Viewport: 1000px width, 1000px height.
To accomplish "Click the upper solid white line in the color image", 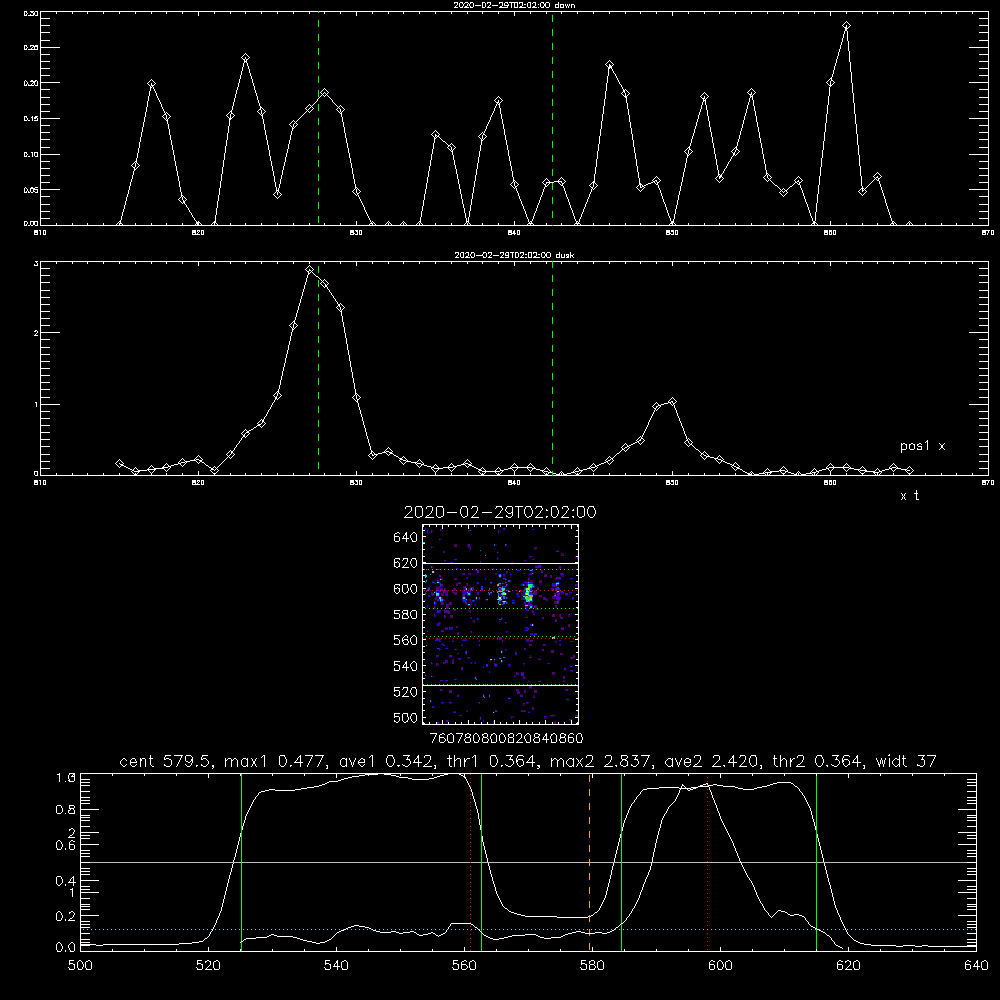I will (x=501, y=563).
